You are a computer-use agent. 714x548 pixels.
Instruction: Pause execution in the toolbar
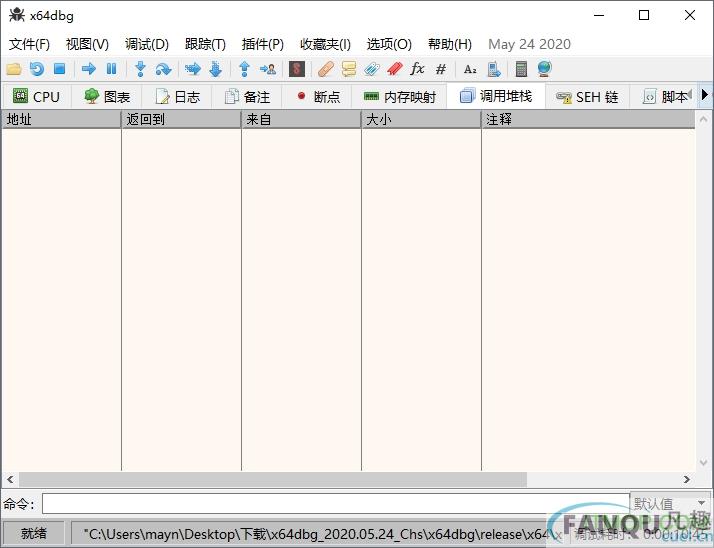point(112,69)
